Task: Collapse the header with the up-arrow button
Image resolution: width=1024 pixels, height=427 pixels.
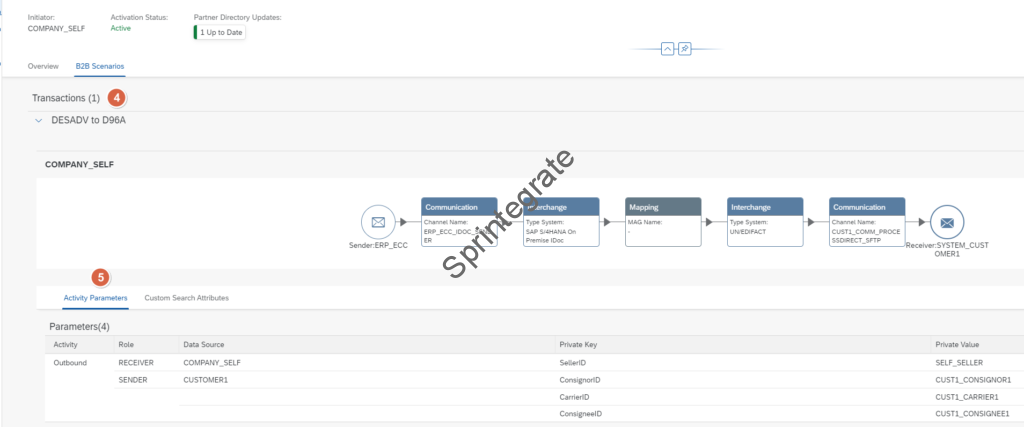Action: [x=668, y=49]
